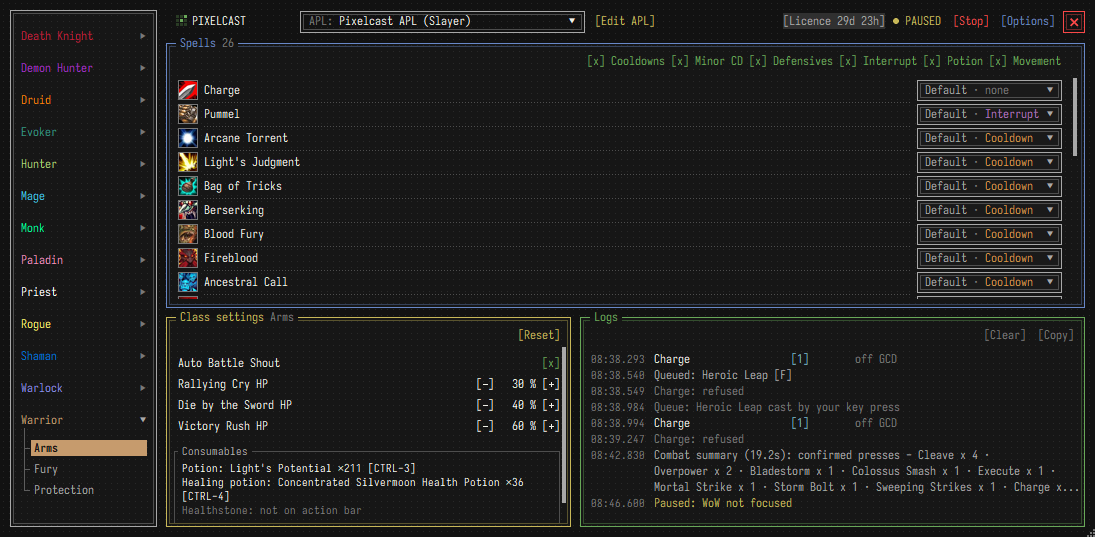This screenshot has width=1095, height=537.
Task: Click the Bag of Tricks icon
Action: point(188,186)
